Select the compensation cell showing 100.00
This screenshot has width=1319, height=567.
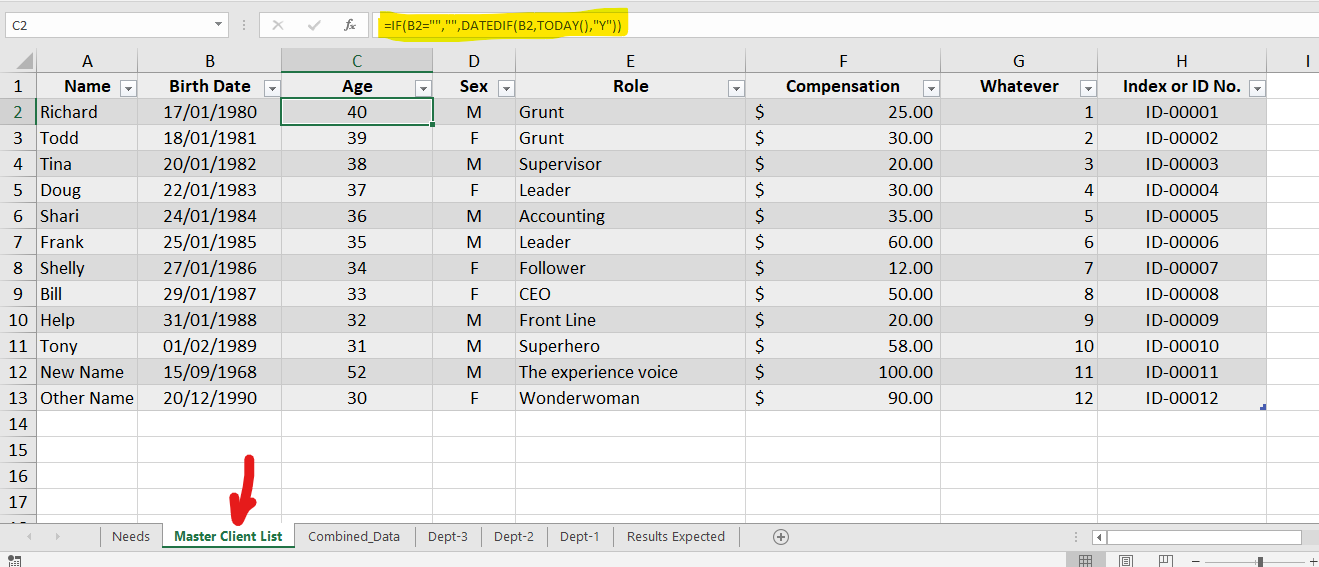click(x=843, y=372)
